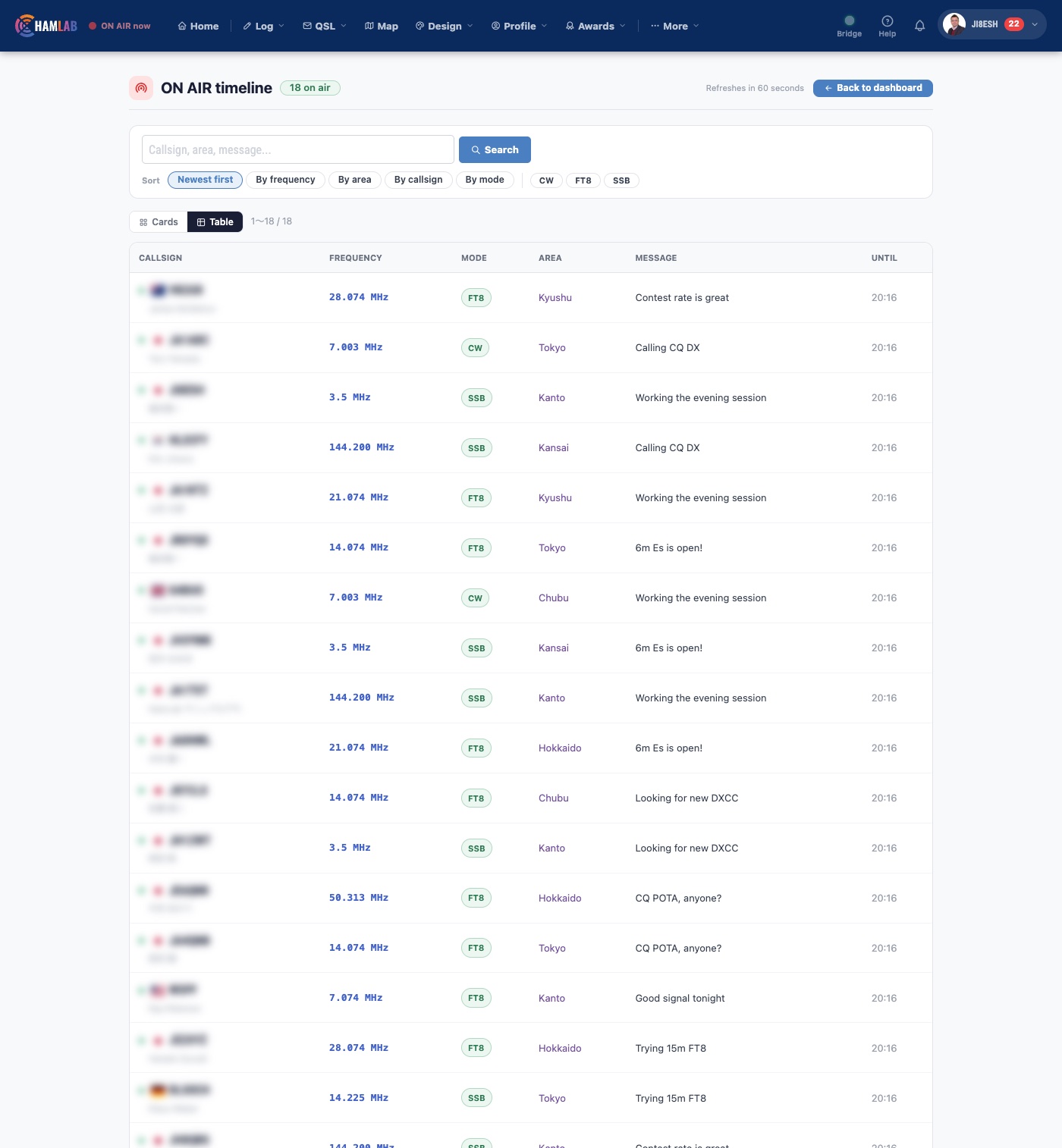The height and width of the screenshot is (1148, 1062).
Task: Switch to the Table view tab
Action: pyautogui.click(x=215, y=221)
